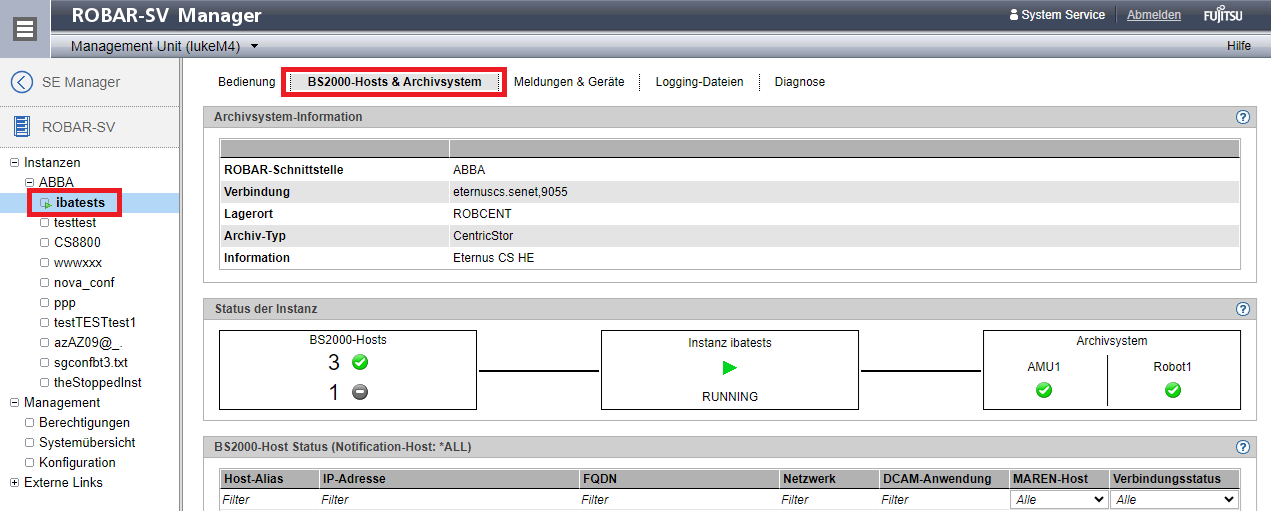Screen dimensions: 1271x511
Task: Click the AMU1 green status check
Action: pyautogui.click(x=1044, y=390)
